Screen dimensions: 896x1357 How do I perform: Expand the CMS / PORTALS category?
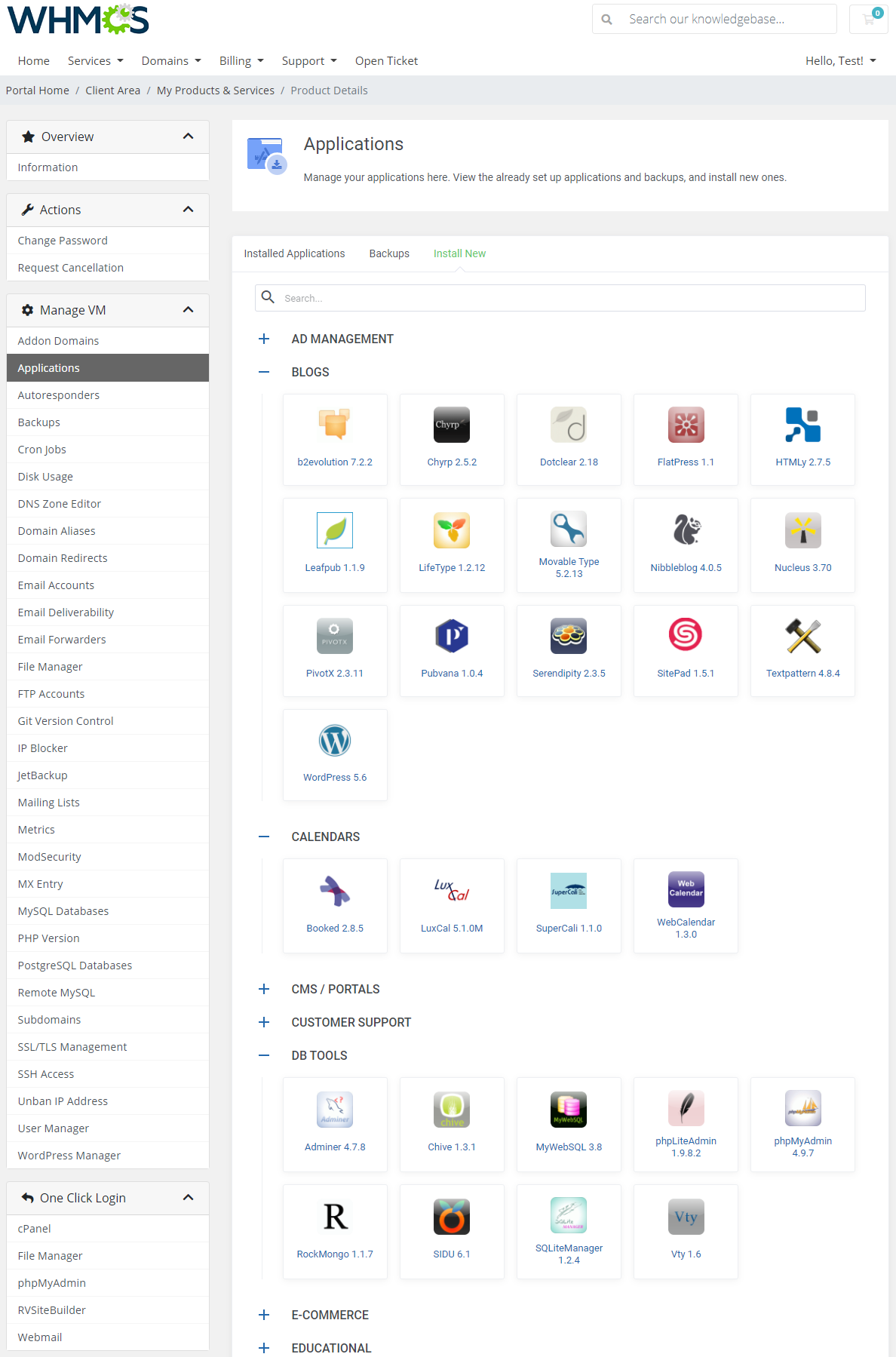pos(264,989)
